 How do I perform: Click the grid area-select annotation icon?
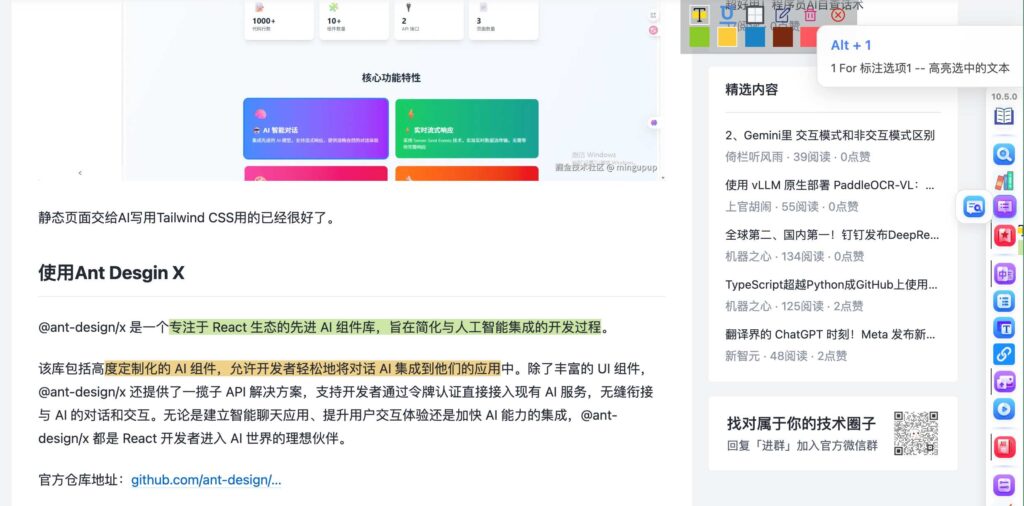(755, 14)
